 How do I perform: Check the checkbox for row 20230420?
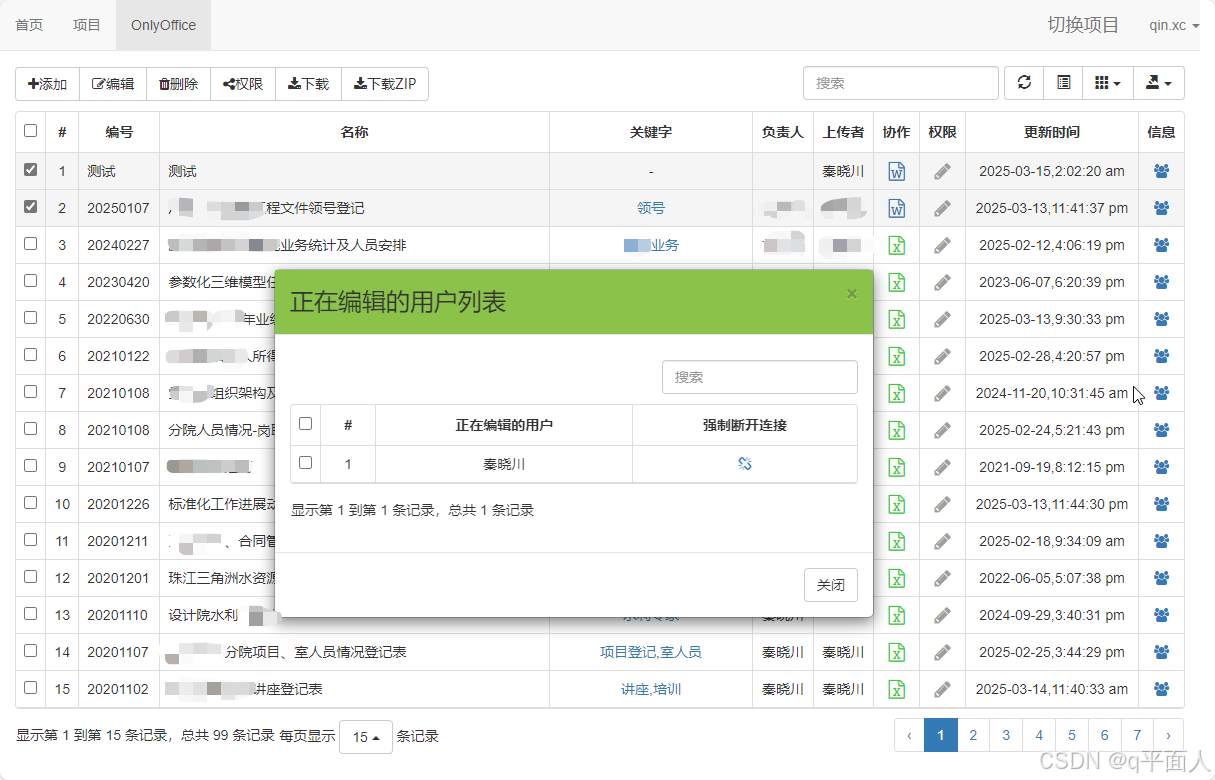[30, 281]
